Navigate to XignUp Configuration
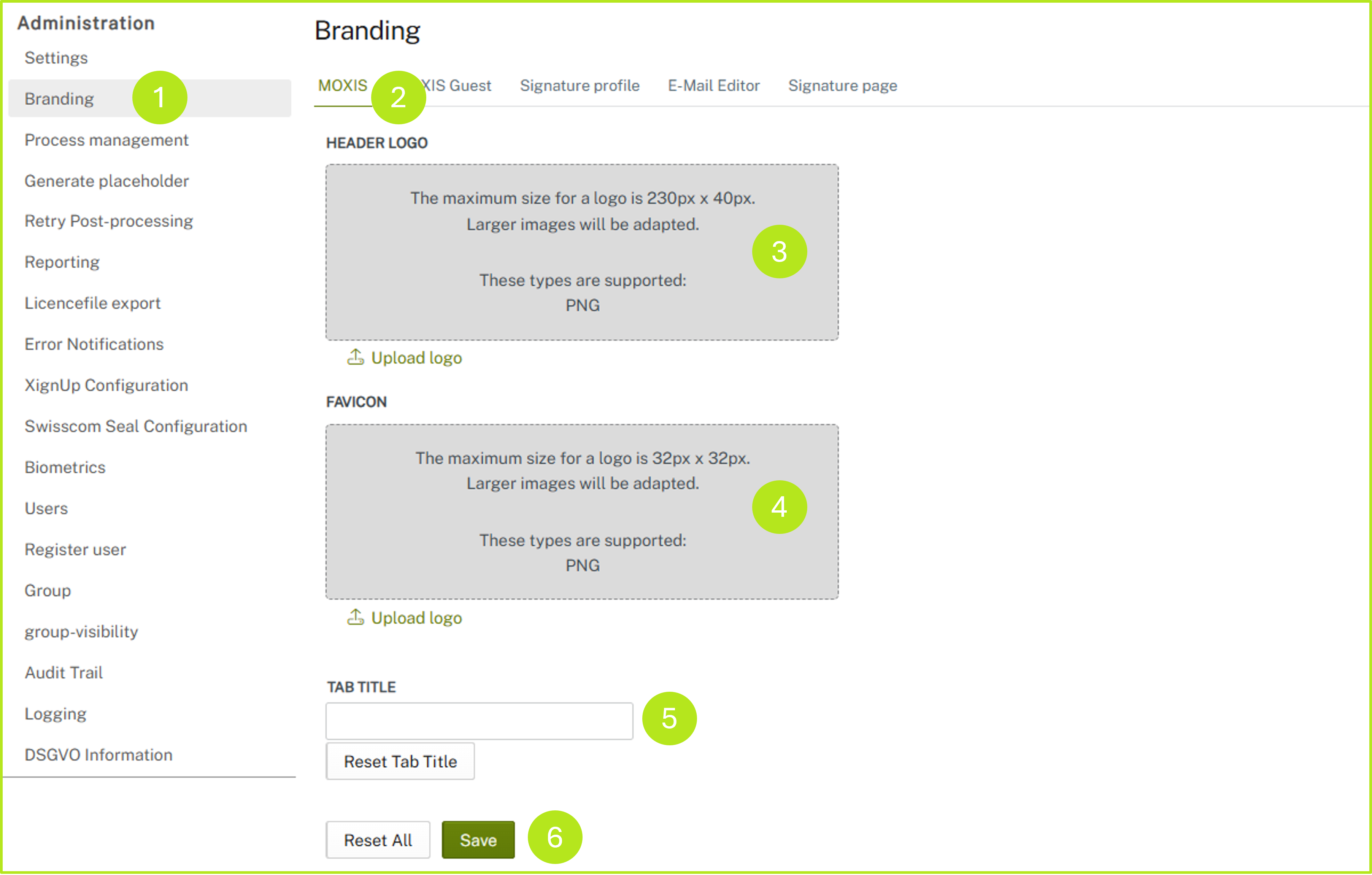This screenshot has width=1372, height=875. [106, 385]
